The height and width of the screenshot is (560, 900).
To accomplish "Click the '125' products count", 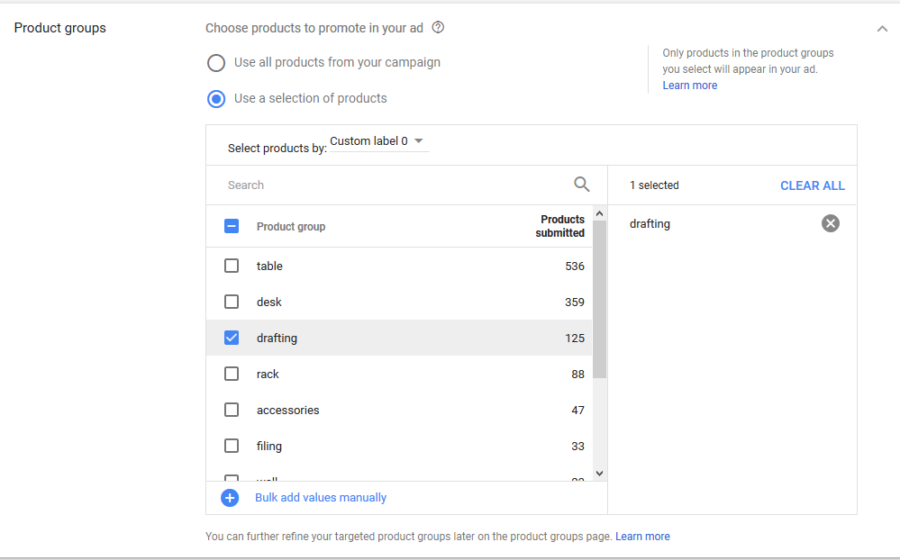I will point(575,339).
